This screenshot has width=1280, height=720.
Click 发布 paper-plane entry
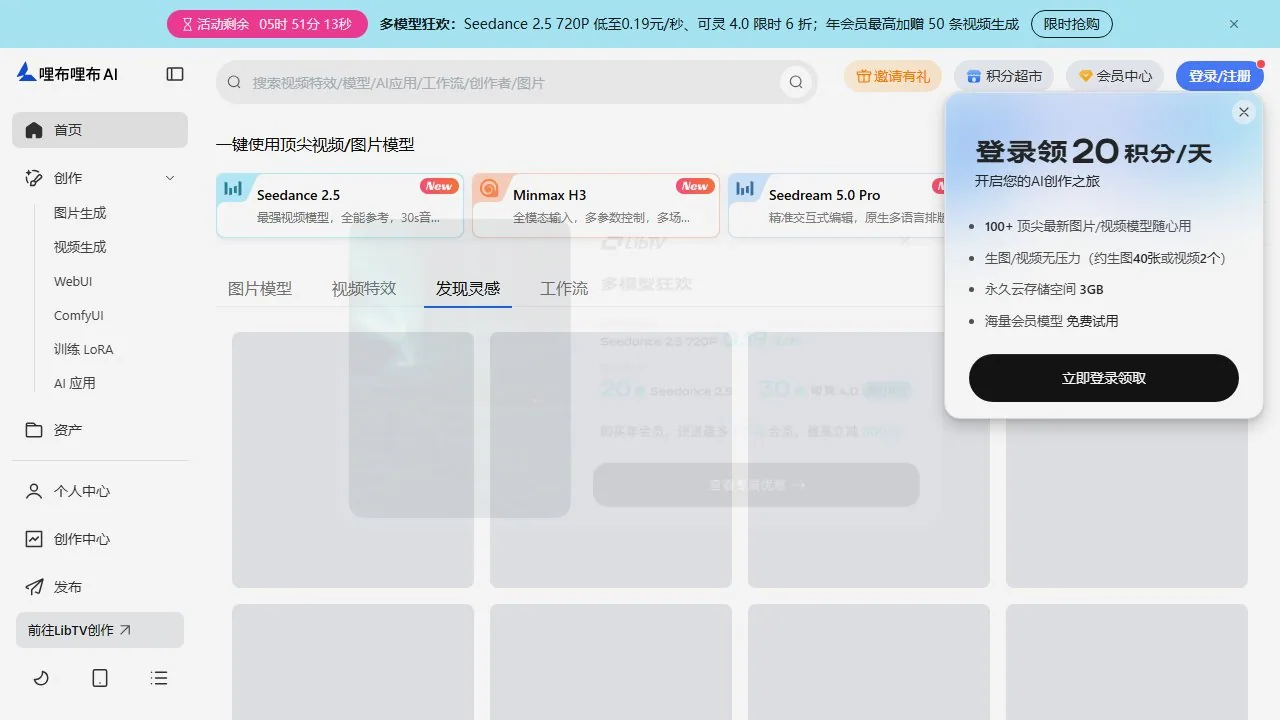point(100,587)
